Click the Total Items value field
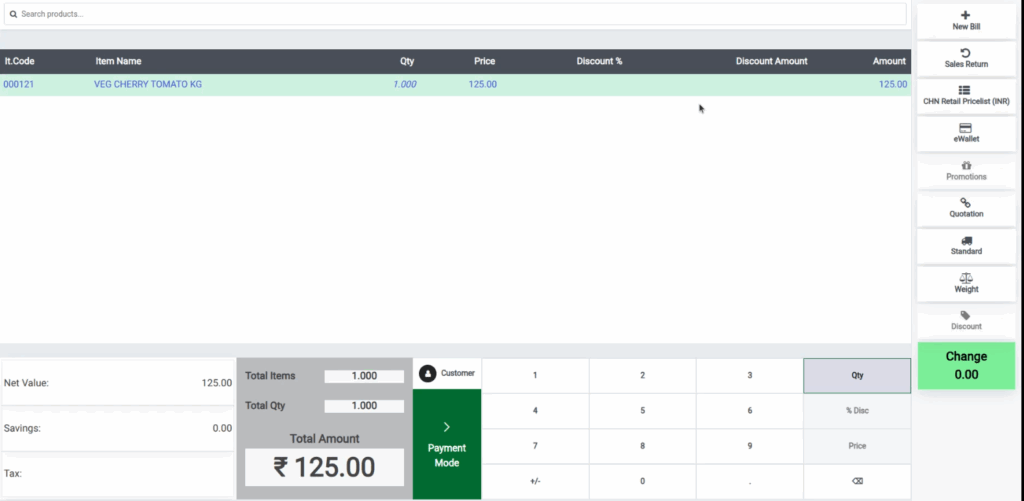1024x501 pixels. click(364, 376)
